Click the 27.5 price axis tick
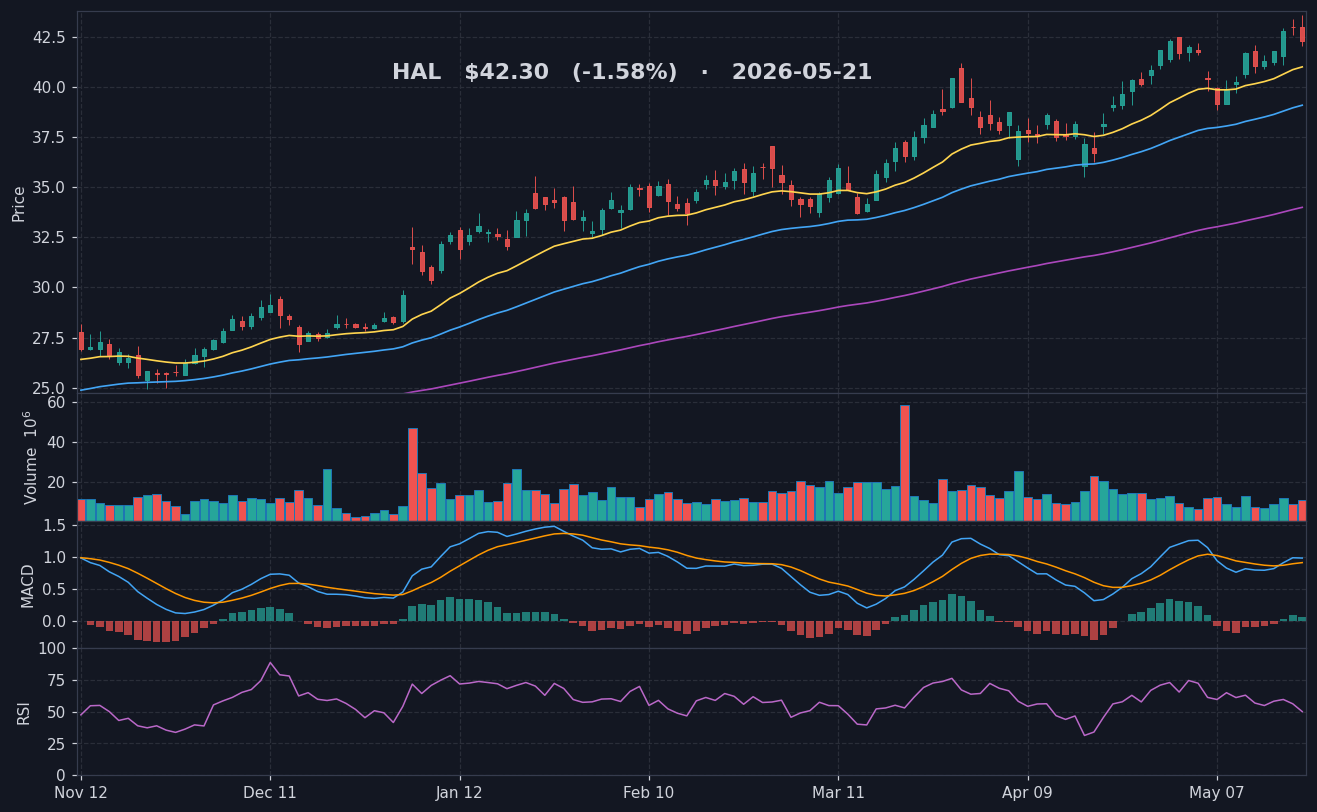The width and height of the screenshot is (1317, 812). pos(49,338)
